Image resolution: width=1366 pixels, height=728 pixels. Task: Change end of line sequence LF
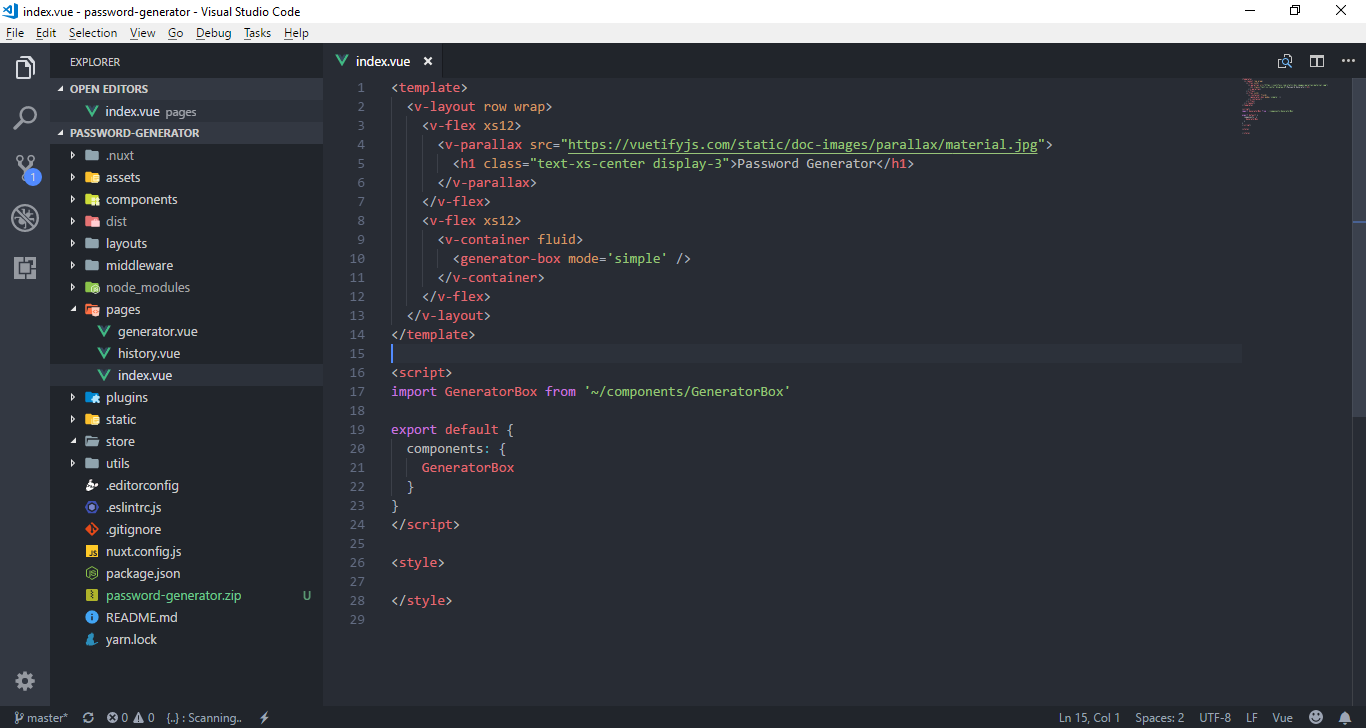click(x=1252, y=717)
